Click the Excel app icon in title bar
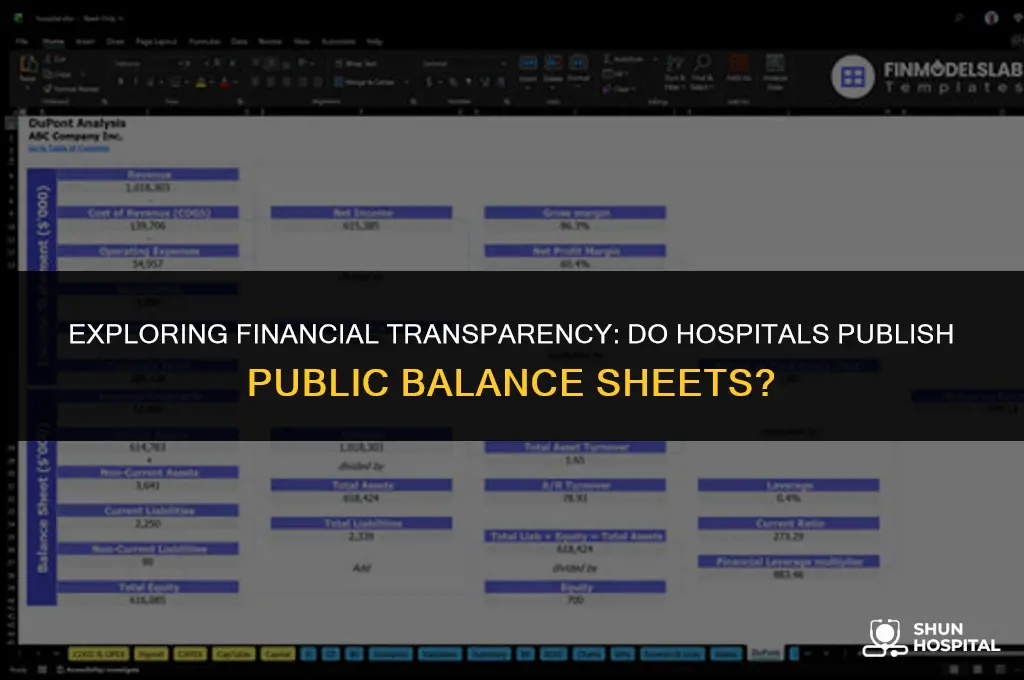Screen dimensions: 1024x680 18,18
